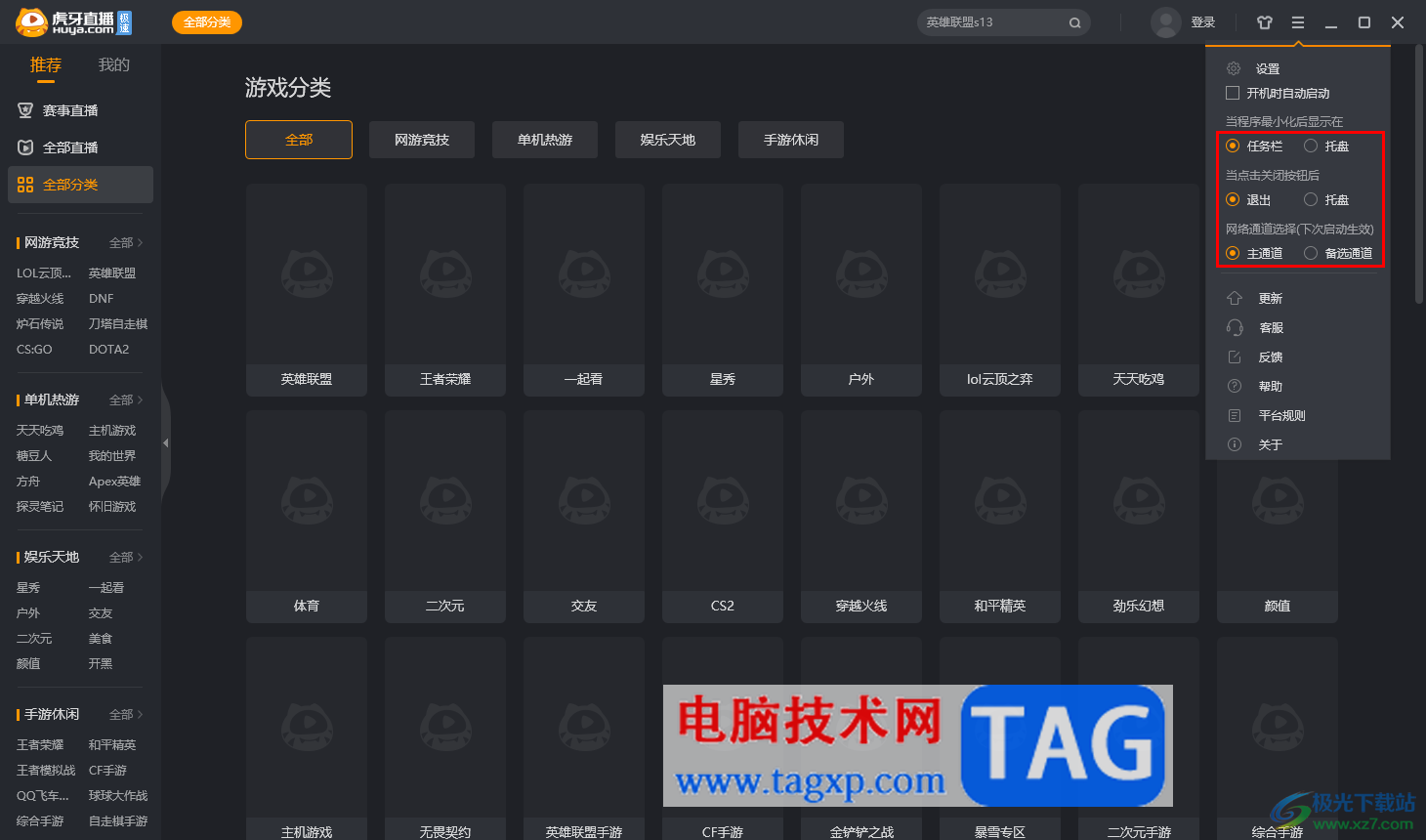The image size is (1426, 840).
Task: Click sidebar link 穿越火线
Action: click(40, 298)
